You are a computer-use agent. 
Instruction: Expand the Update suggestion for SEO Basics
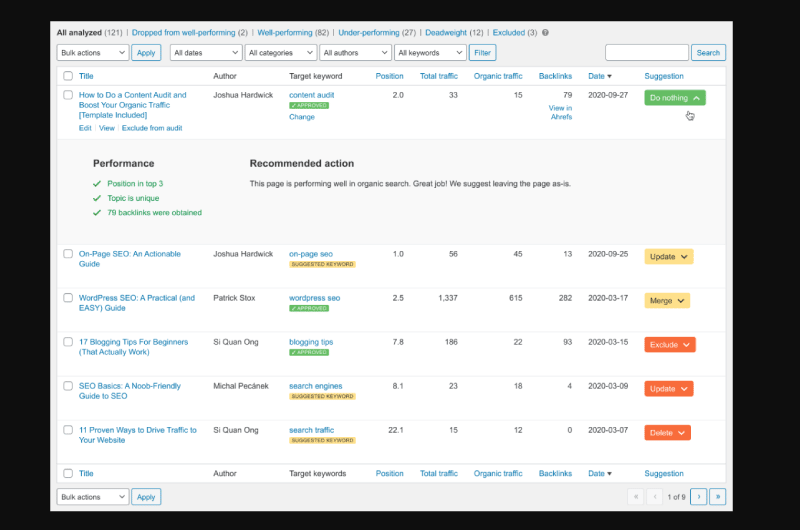pos(669,389)
